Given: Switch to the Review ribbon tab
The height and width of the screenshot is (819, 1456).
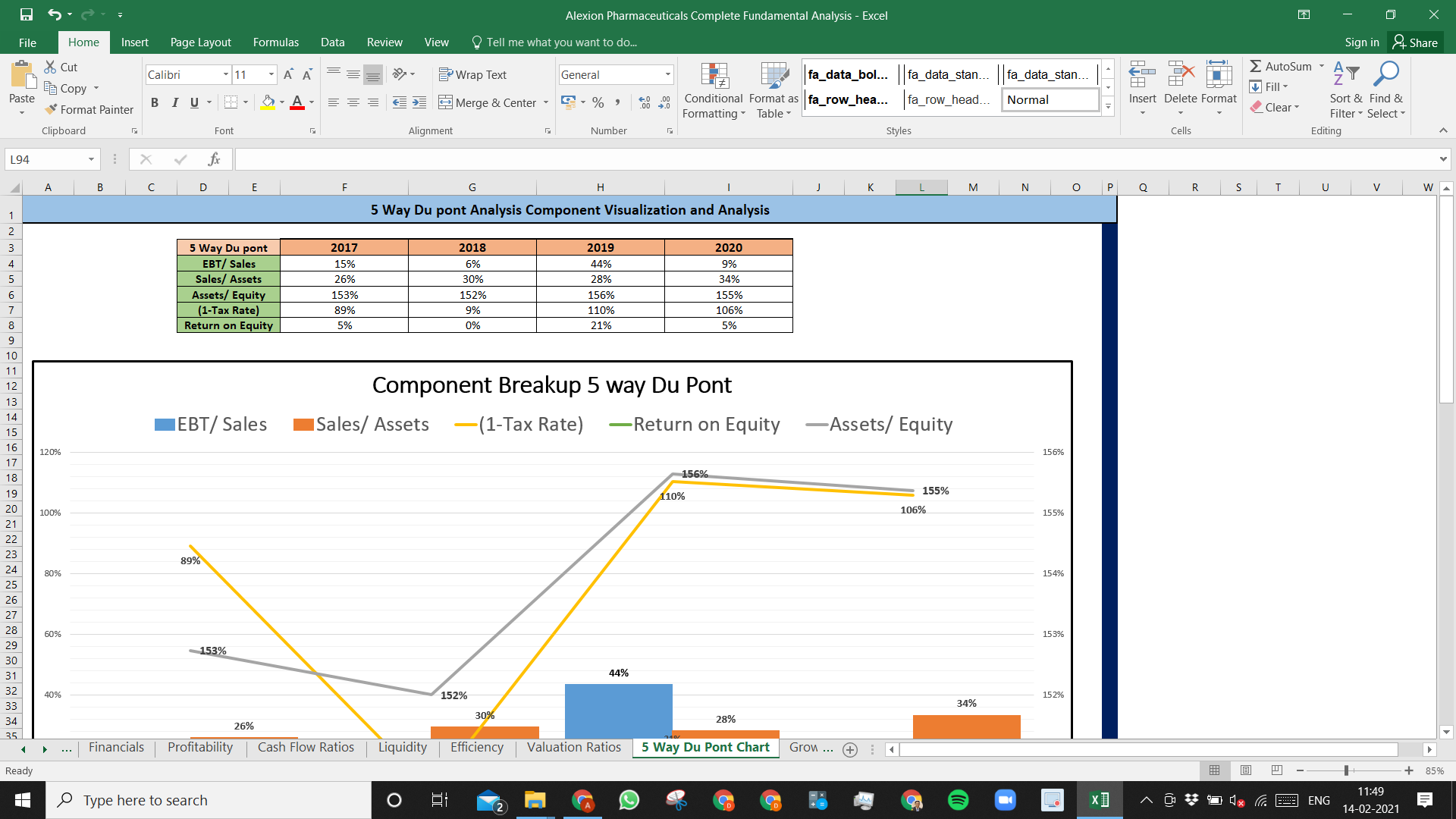Looking at the screenshot, I should [x=384, y=42].
